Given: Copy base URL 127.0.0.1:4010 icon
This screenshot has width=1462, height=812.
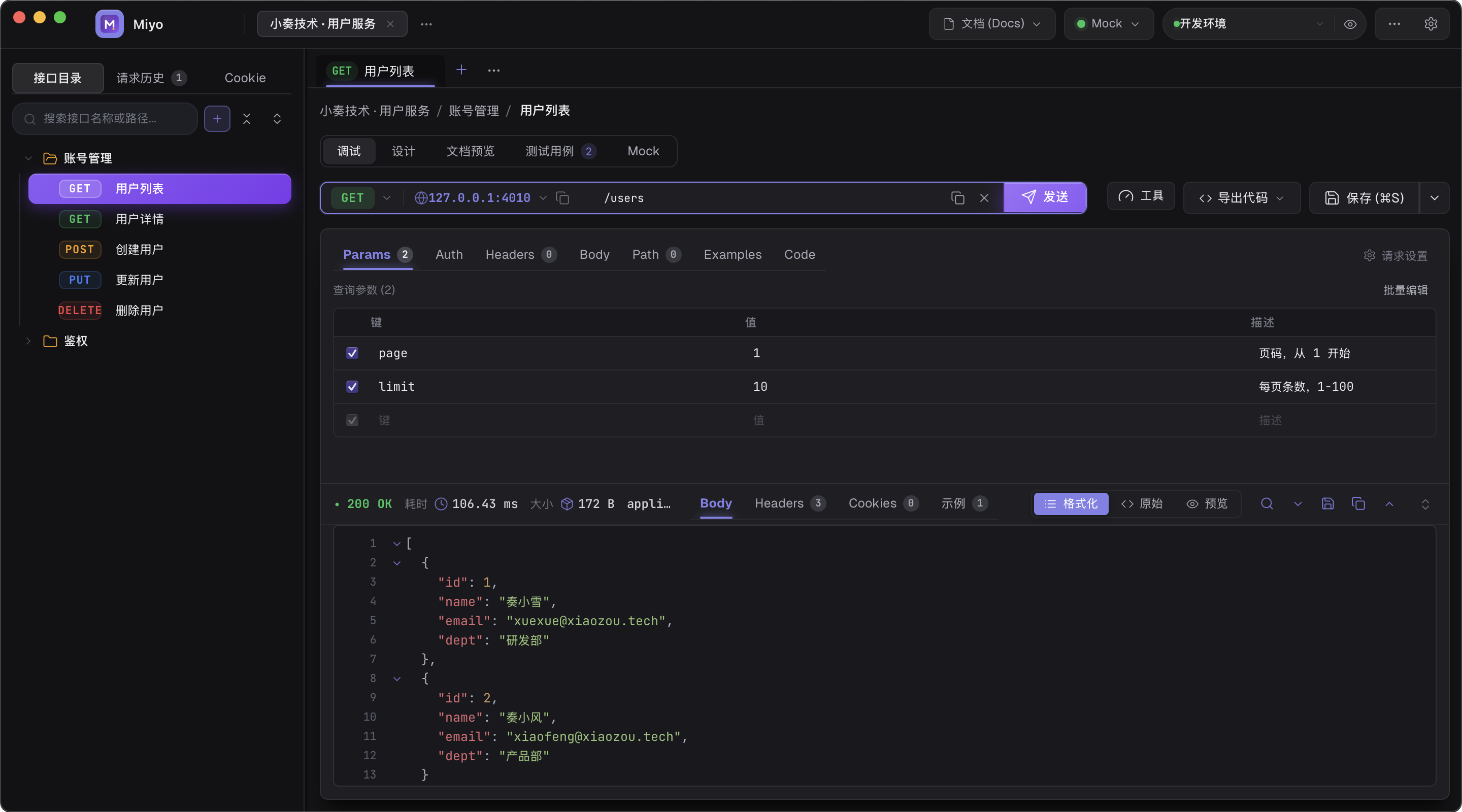Looking at the screenshot, I should coord(562,197).
